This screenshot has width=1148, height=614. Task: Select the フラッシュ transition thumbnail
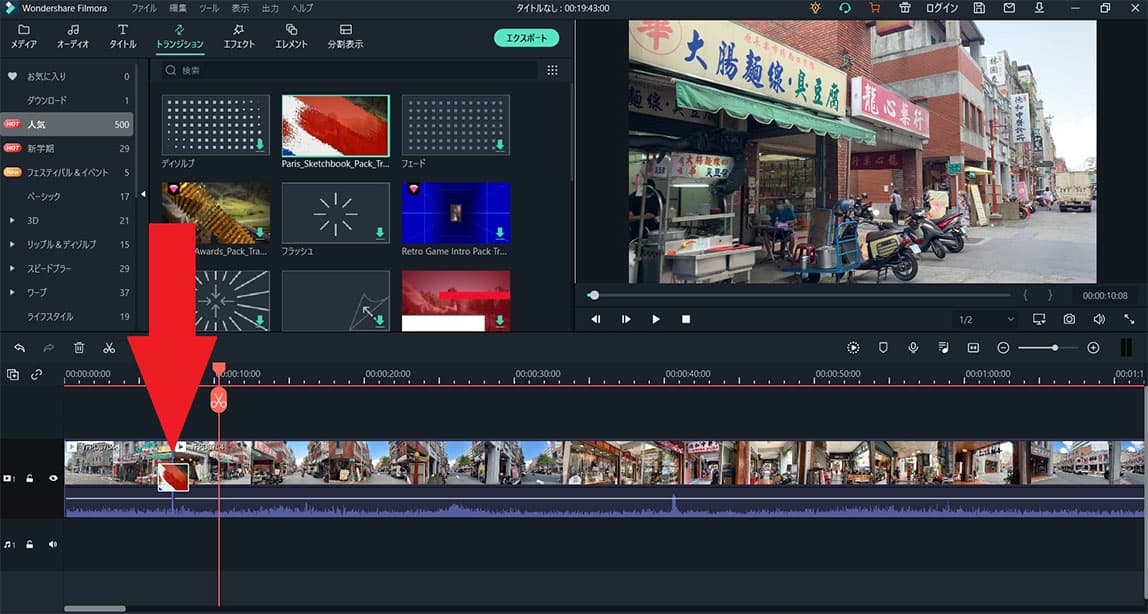(335, 212)
